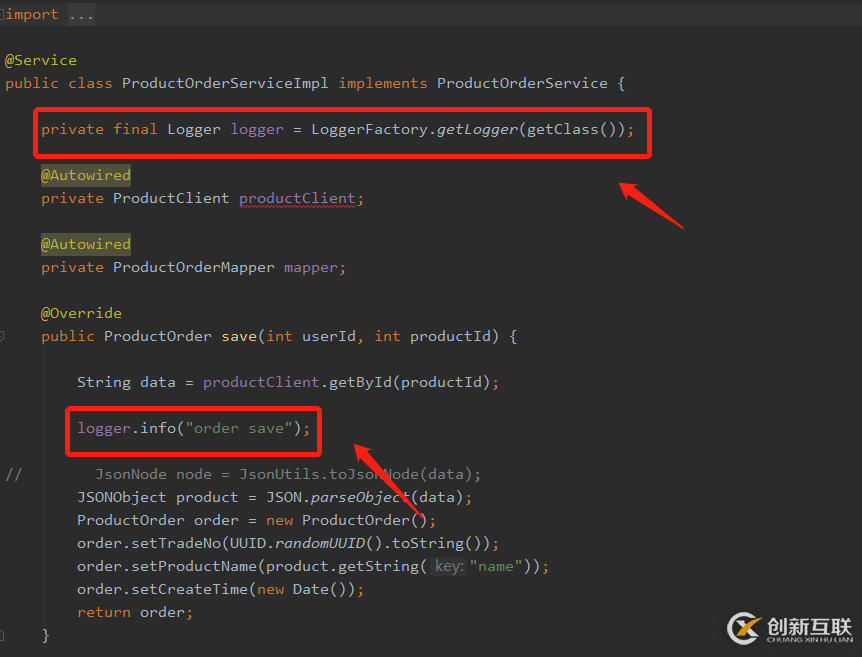
Task: Click @Autowired above productClient
Action: [x=86, y=175]
